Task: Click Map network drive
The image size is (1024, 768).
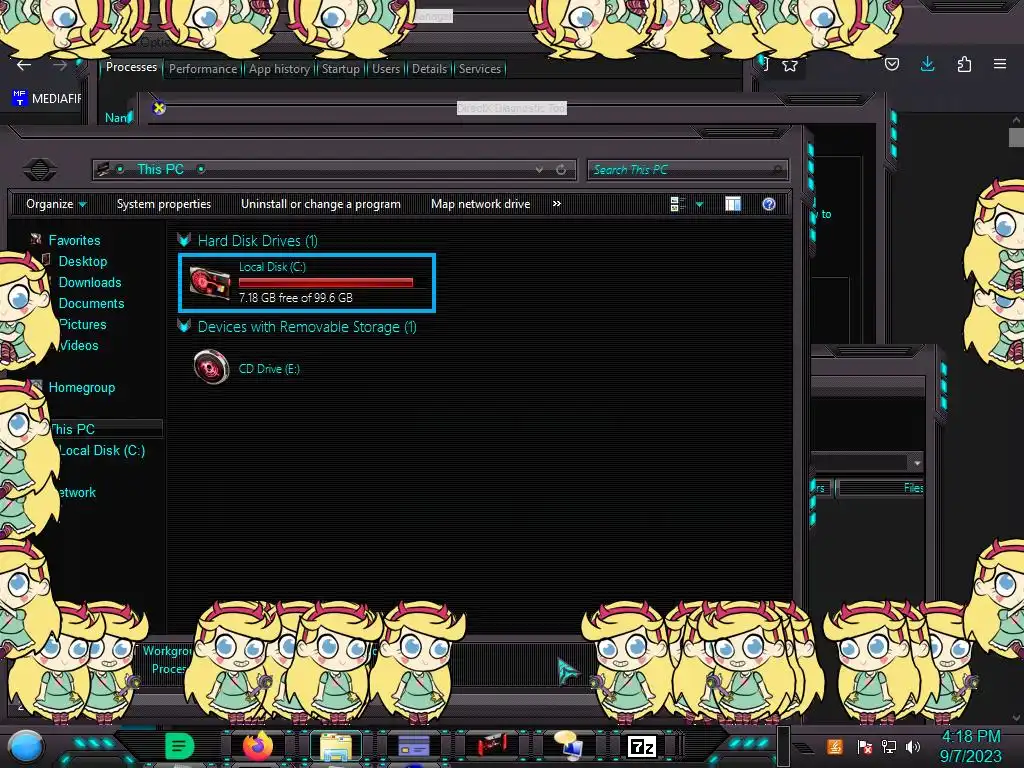Action: coord(481,204)
